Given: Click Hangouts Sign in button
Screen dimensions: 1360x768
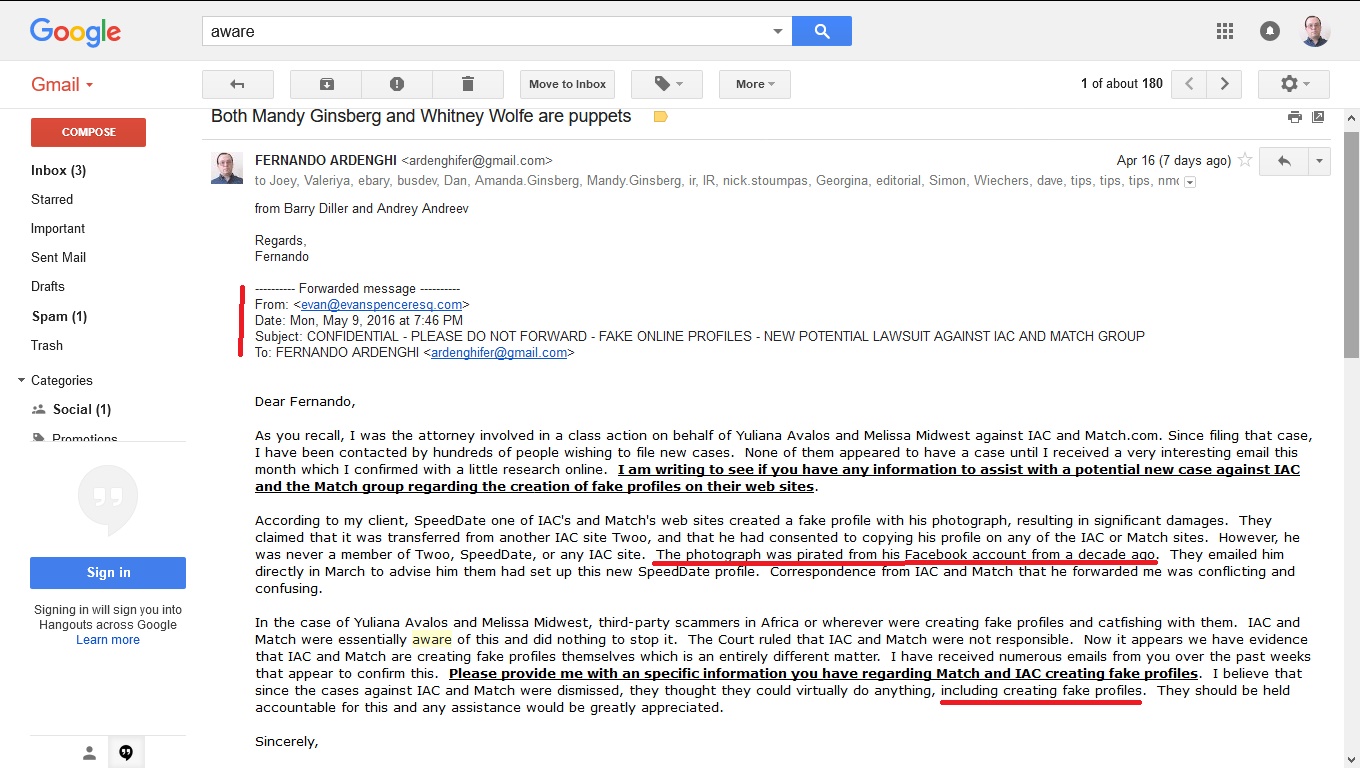Looking at the screenshot, I should (x=108, y=572).
